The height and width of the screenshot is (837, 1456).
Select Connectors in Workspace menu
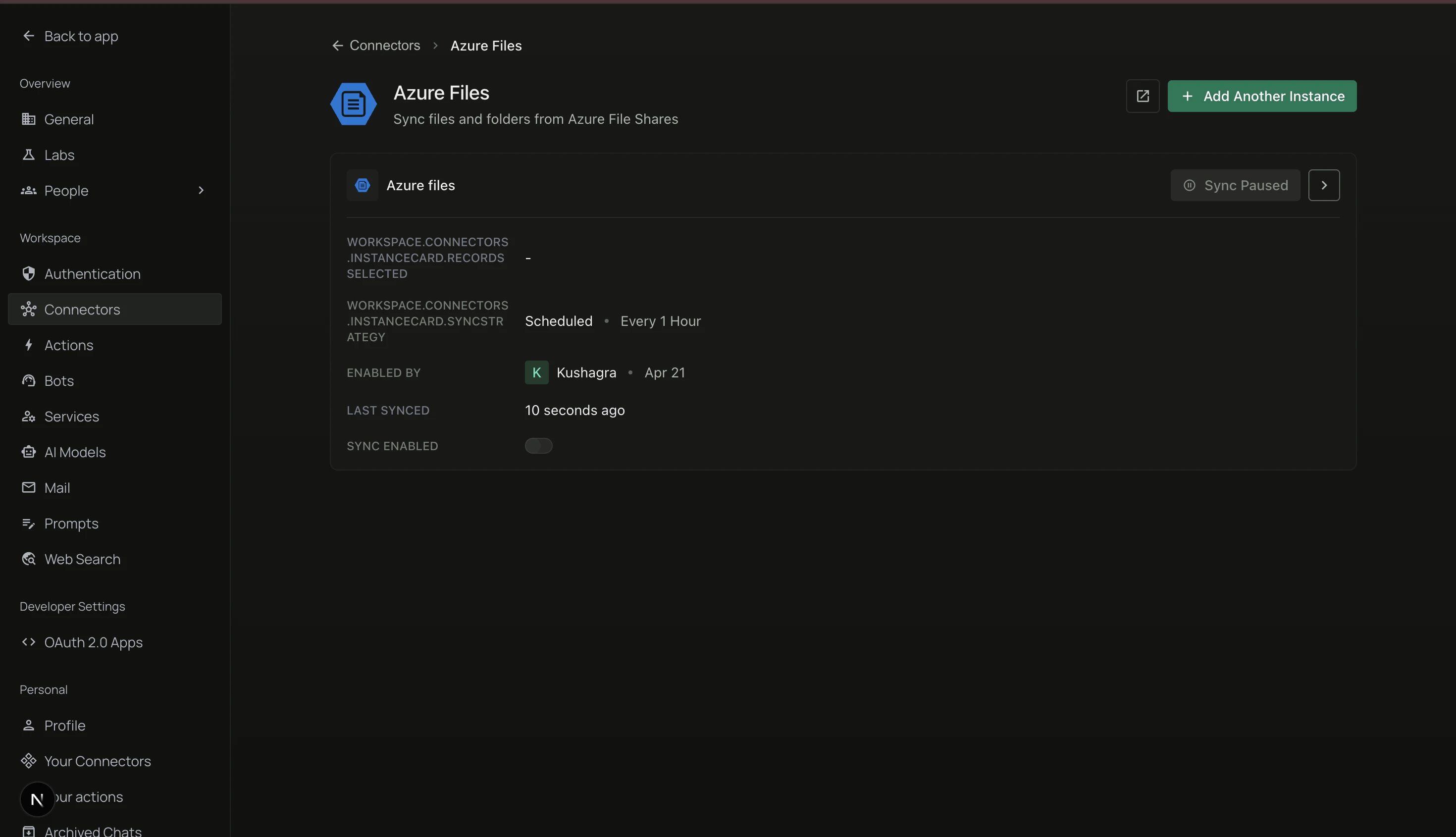pyautogui.click(x=115, y=309)
